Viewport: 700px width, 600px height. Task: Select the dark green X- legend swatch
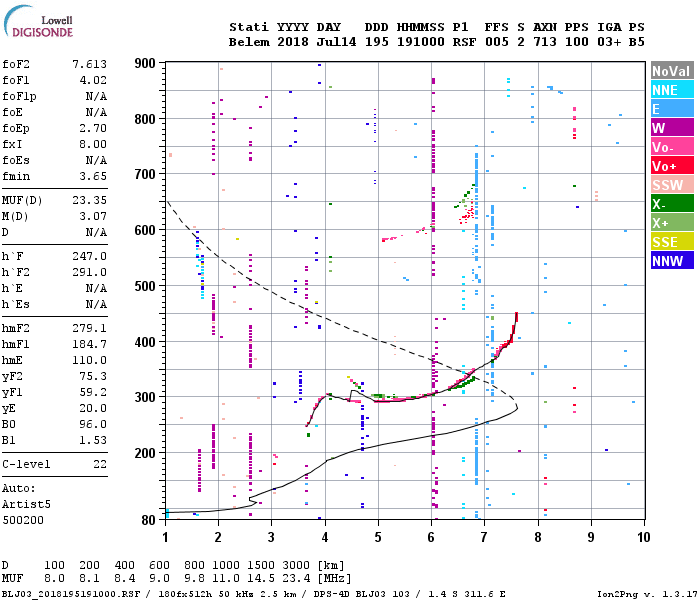tap(672, 204)
